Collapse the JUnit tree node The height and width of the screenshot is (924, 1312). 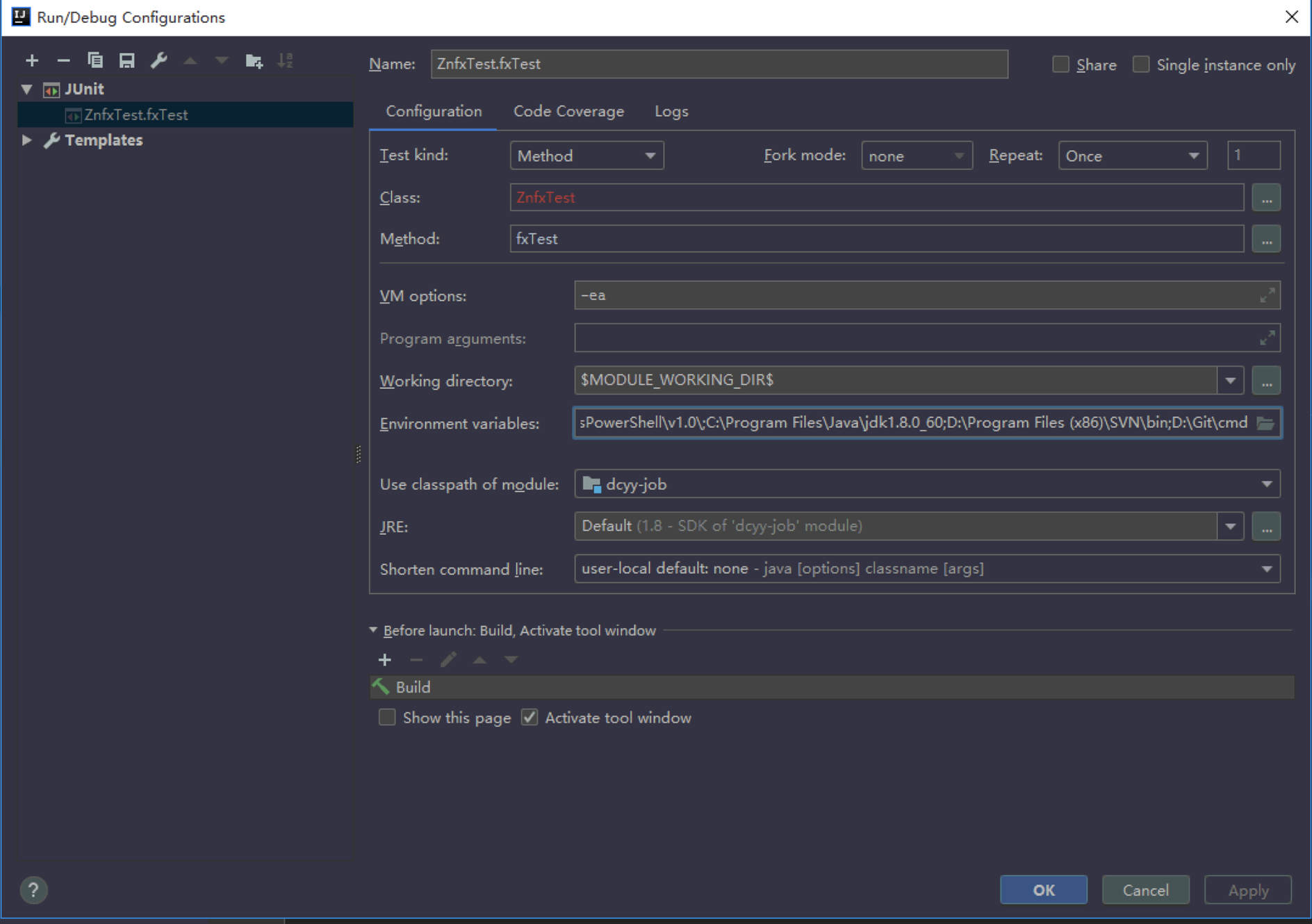(x=27, y=89)
